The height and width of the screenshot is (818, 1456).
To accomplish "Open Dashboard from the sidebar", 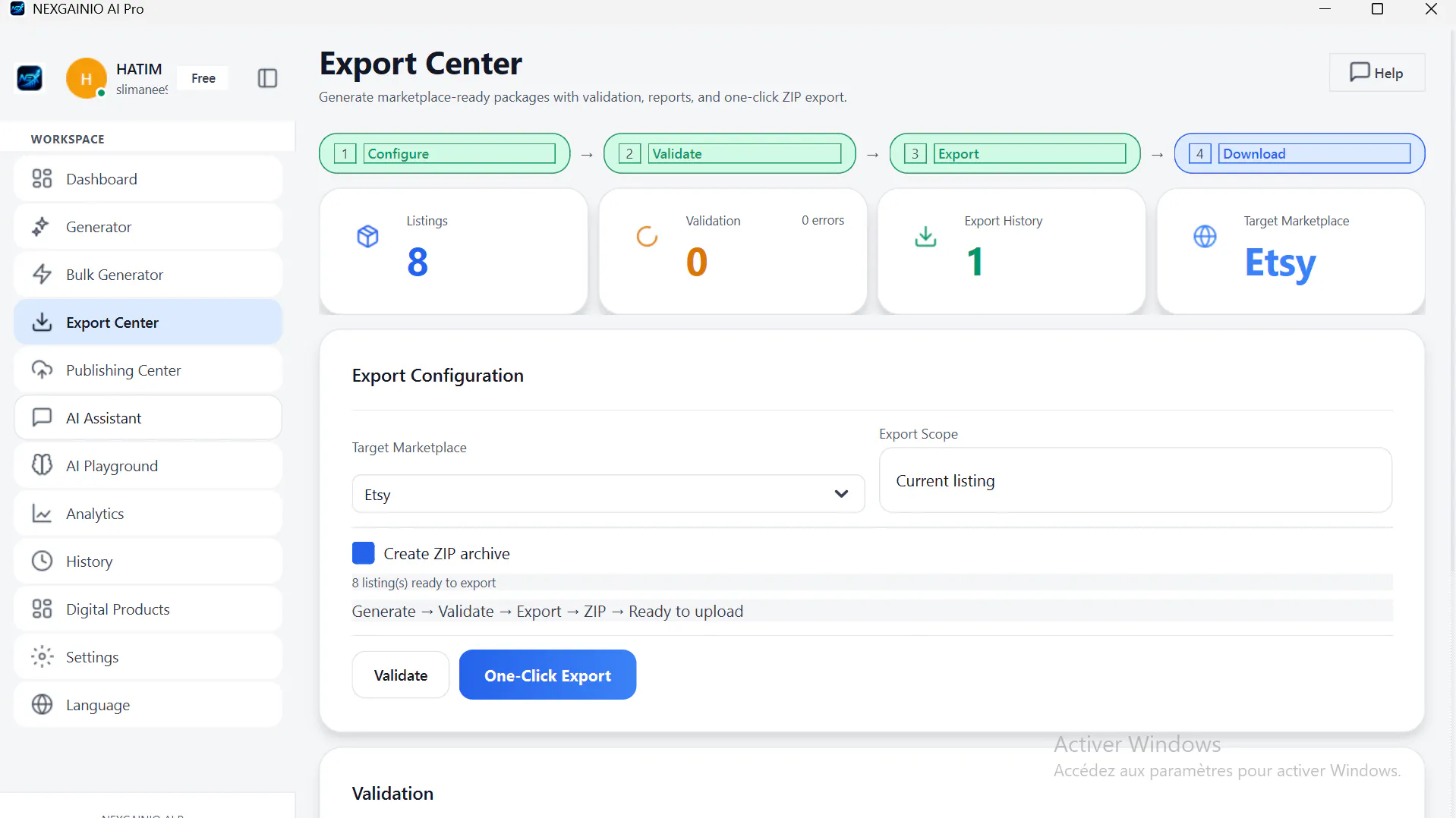I will (x=148, y=178).
